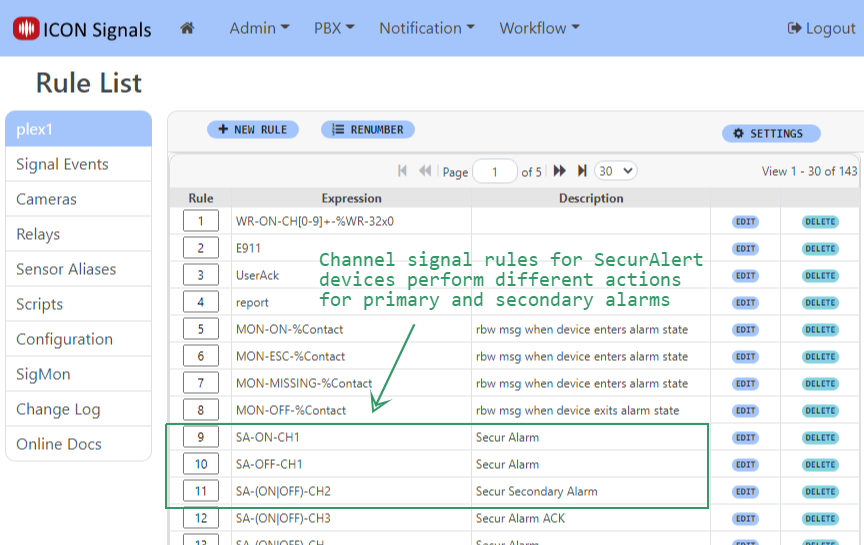Edit the SA-ON-CH1 rule
Screen dimensions: 864x545
coord(745,438)
